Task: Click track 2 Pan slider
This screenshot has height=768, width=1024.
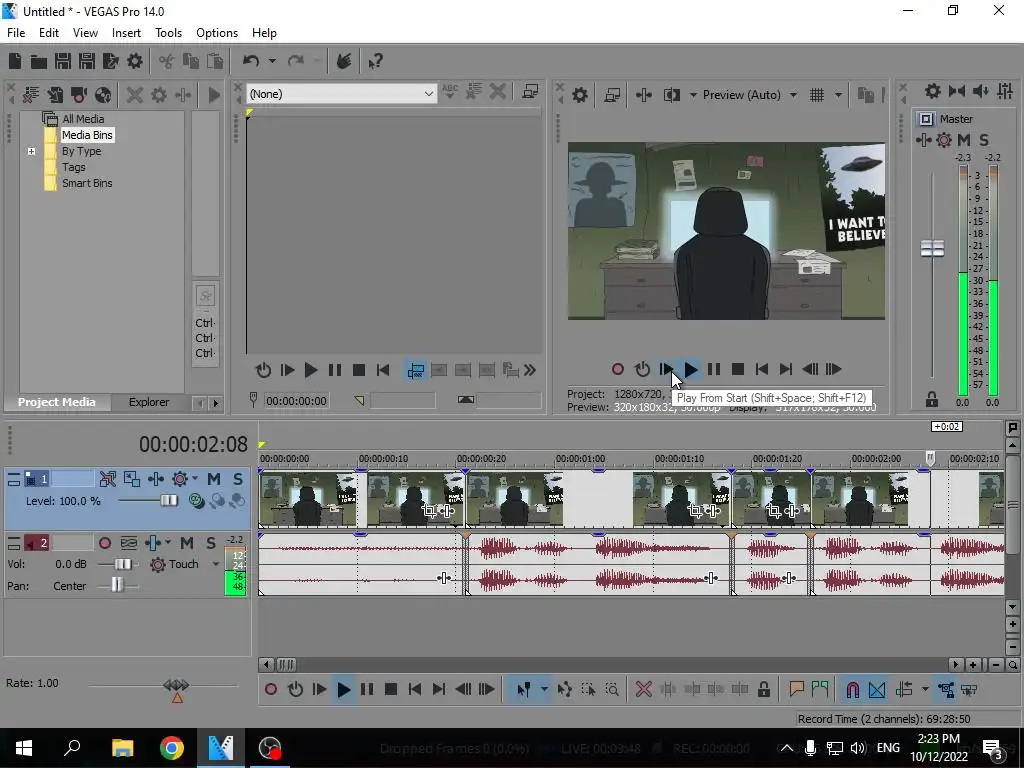Action: pyautogui.click(x=118, y=585)
